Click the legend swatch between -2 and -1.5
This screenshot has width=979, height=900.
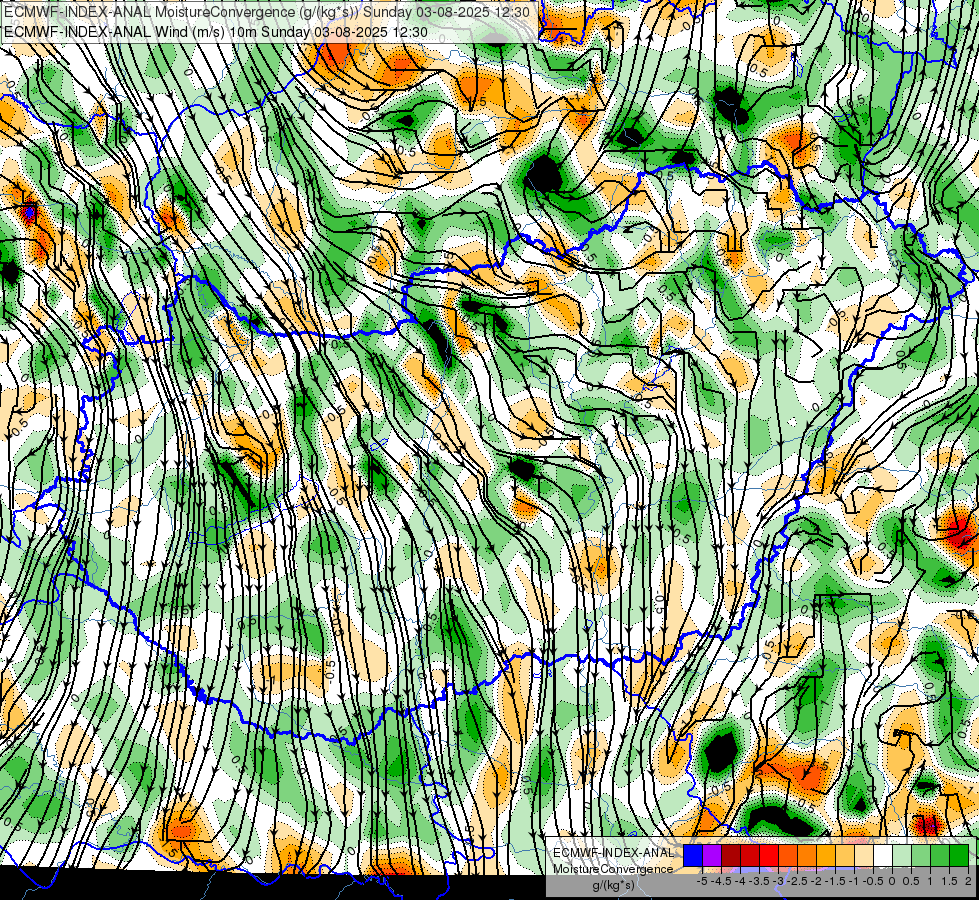tap(826, 856)
